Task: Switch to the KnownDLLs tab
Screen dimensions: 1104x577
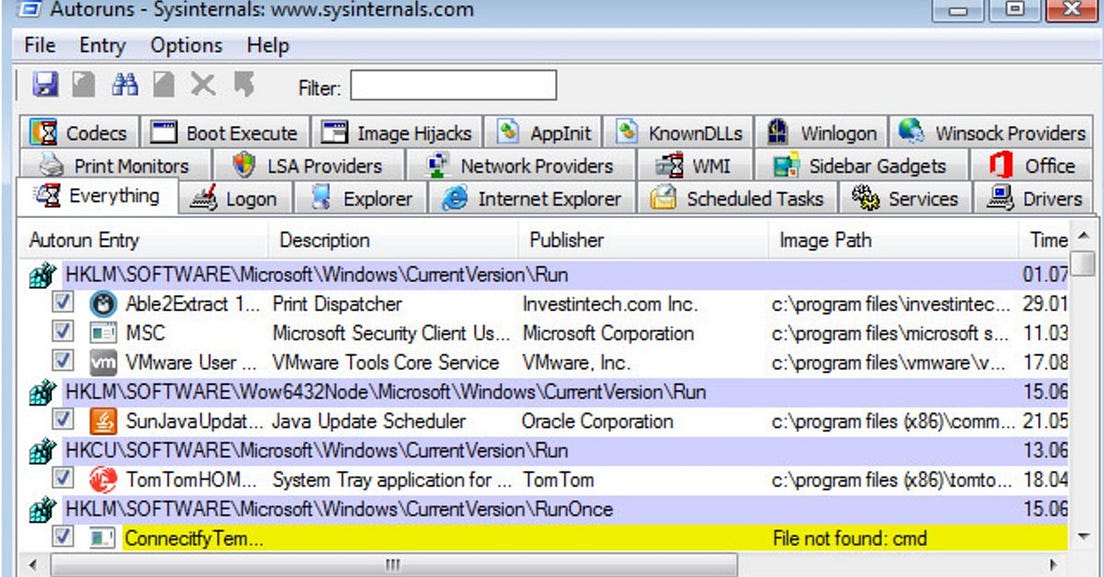Action: 679,132
